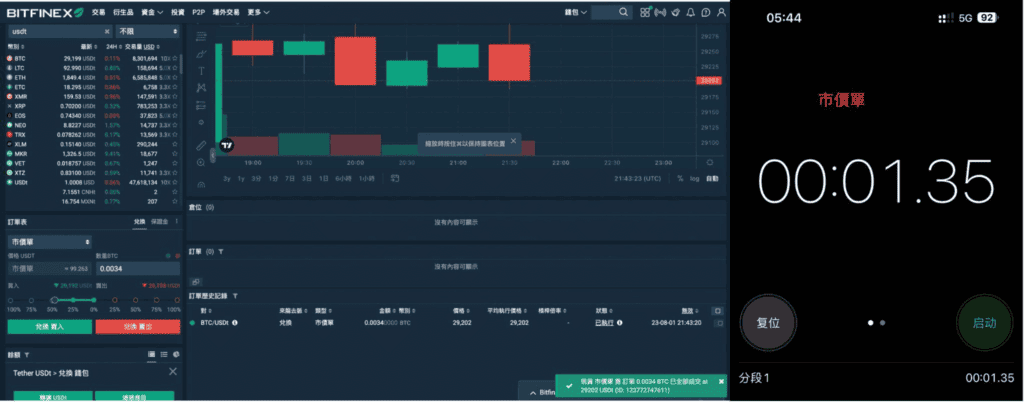Open the 投資 menu item
This screenshot has width=1024, height=402.
178,12
